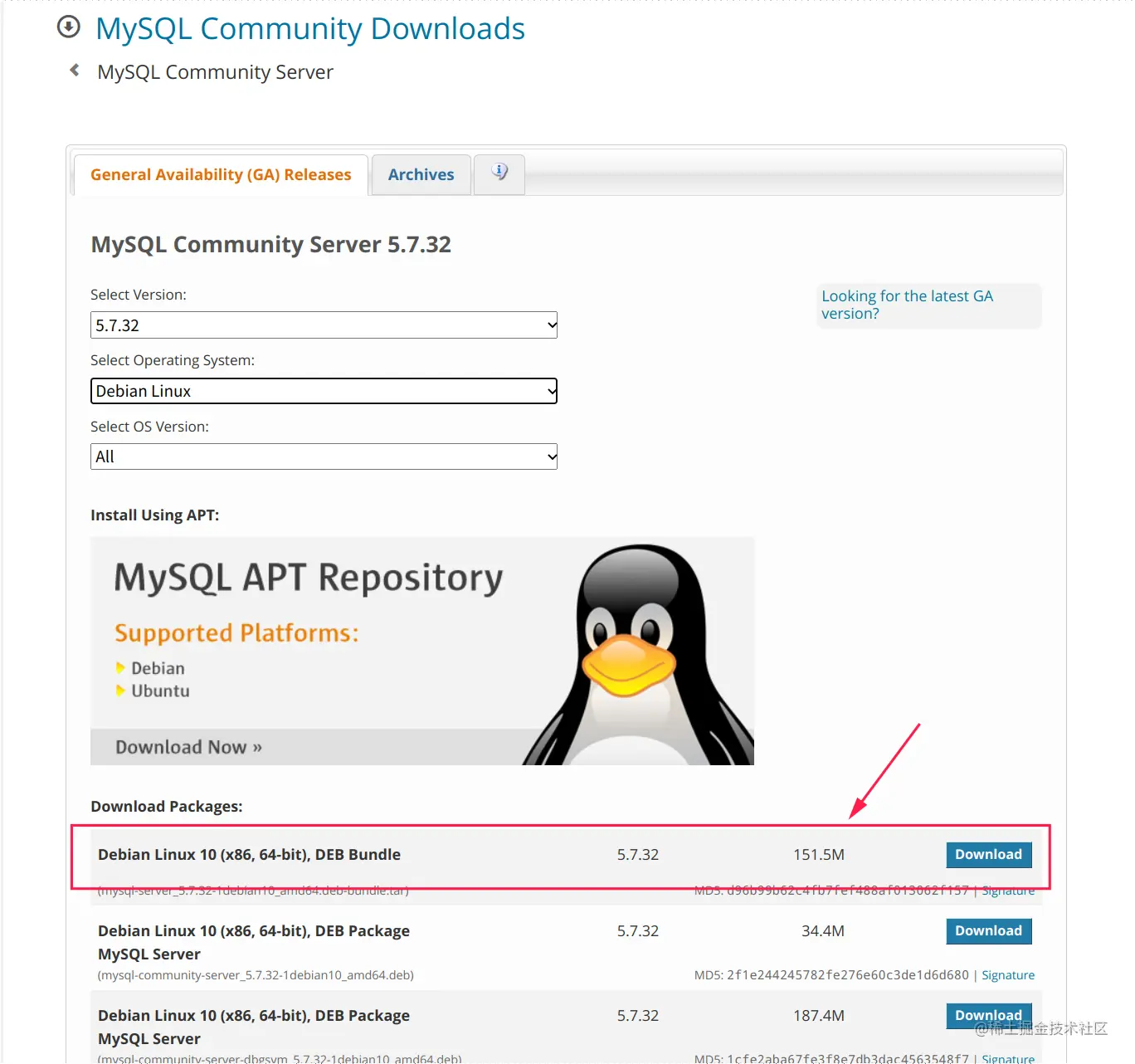Open Signature link for the dbgsym package

coord(1008,1058)
